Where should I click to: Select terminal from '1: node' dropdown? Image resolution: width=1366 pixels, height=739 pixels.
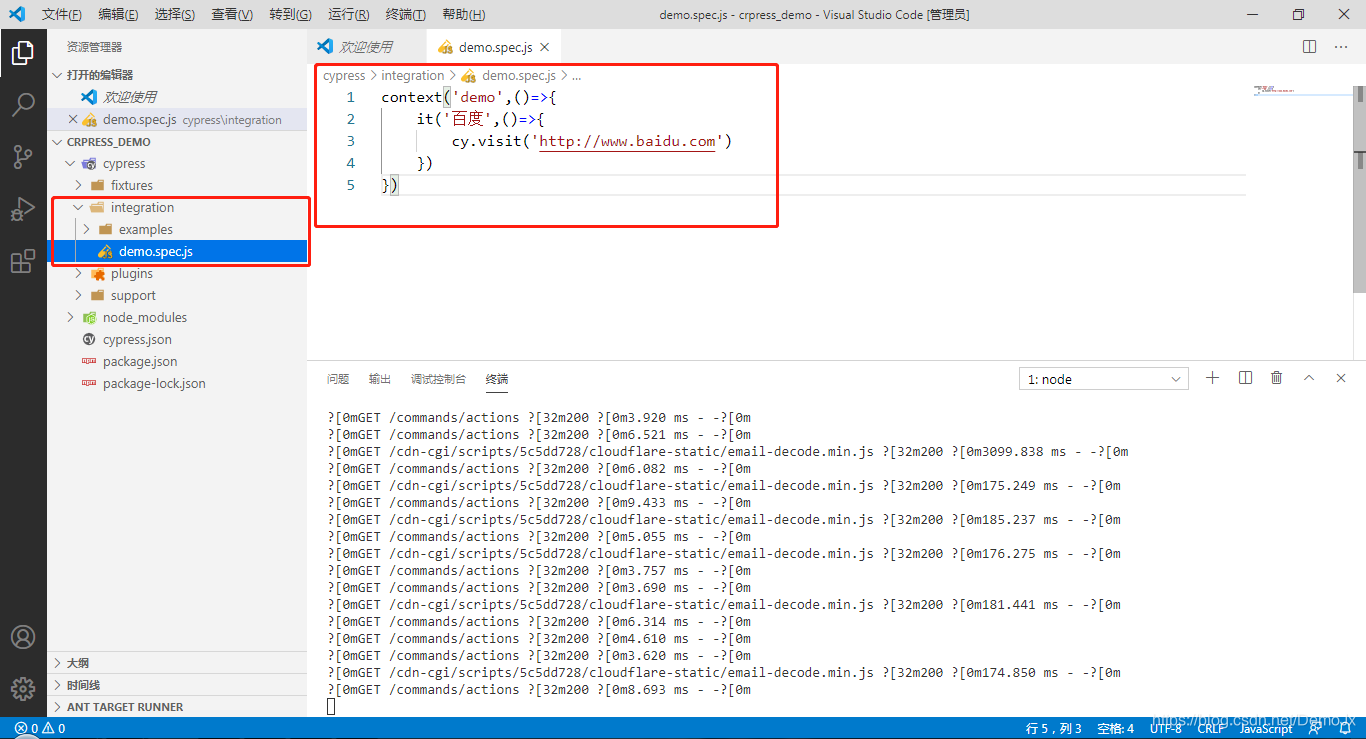coord(1103,379)
